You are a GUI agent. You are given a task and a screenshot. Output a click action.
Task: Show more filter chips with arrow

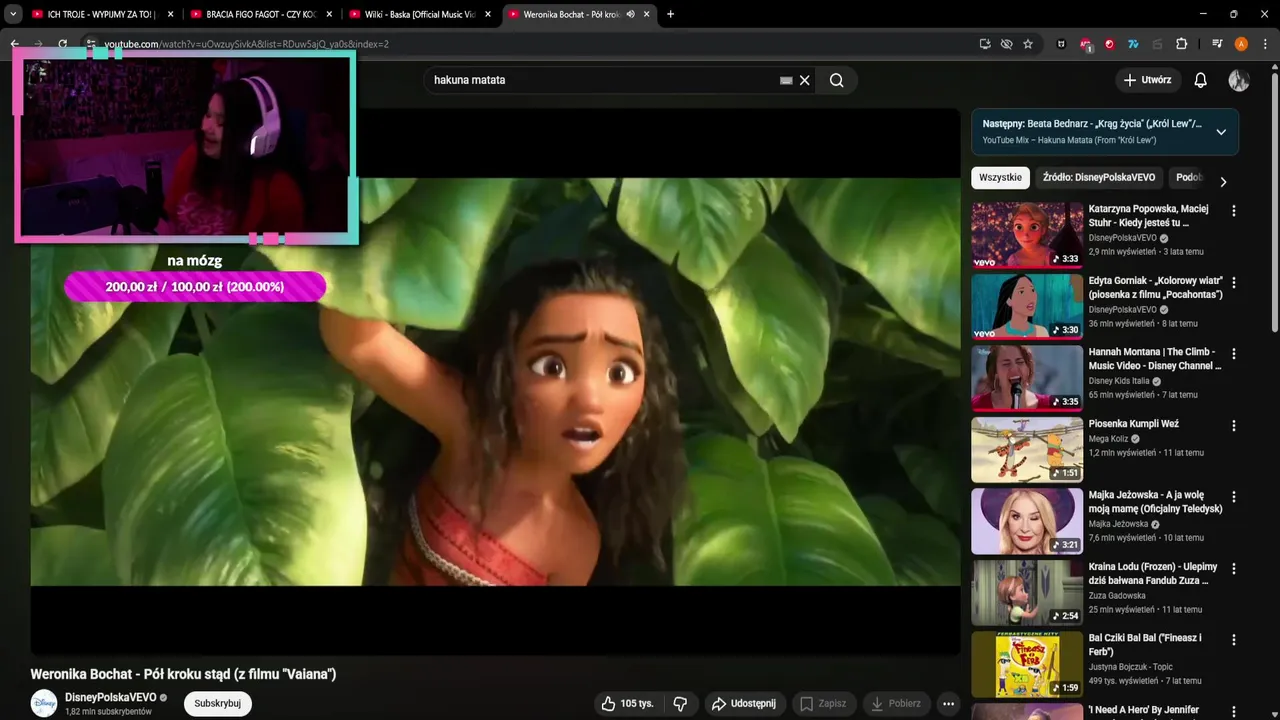coord(1222,181)
